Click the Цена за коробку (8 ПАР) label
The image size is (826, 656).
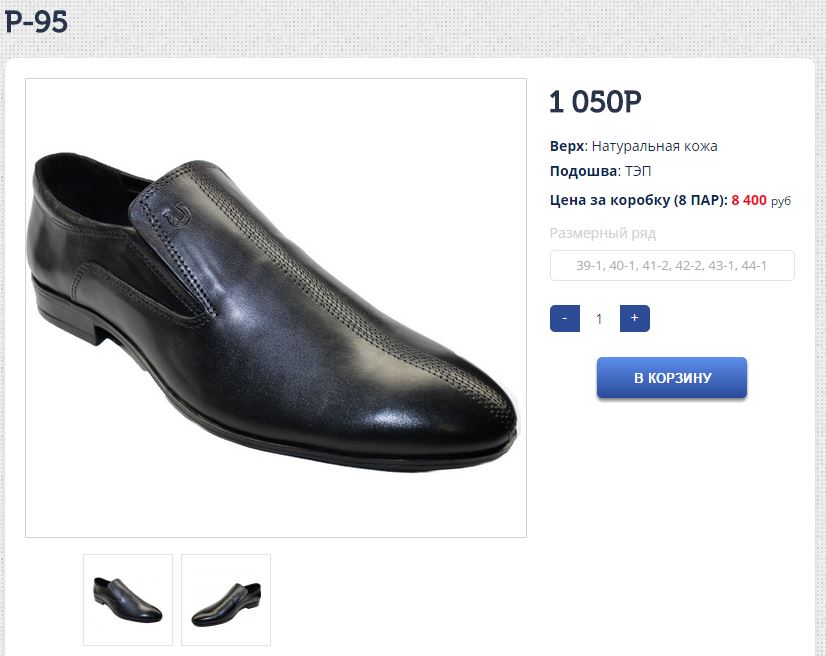click(x=638, y=200)
